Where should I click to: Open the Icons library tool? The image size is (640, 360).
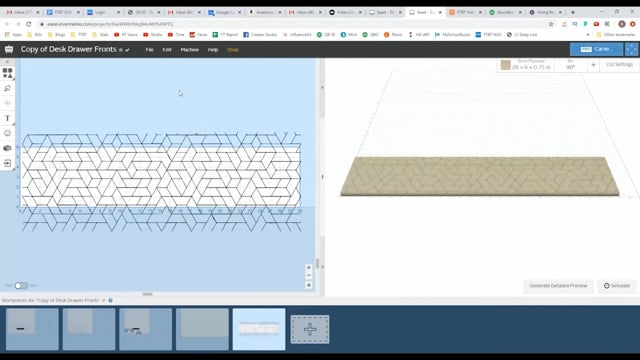[x=7, y=133]
